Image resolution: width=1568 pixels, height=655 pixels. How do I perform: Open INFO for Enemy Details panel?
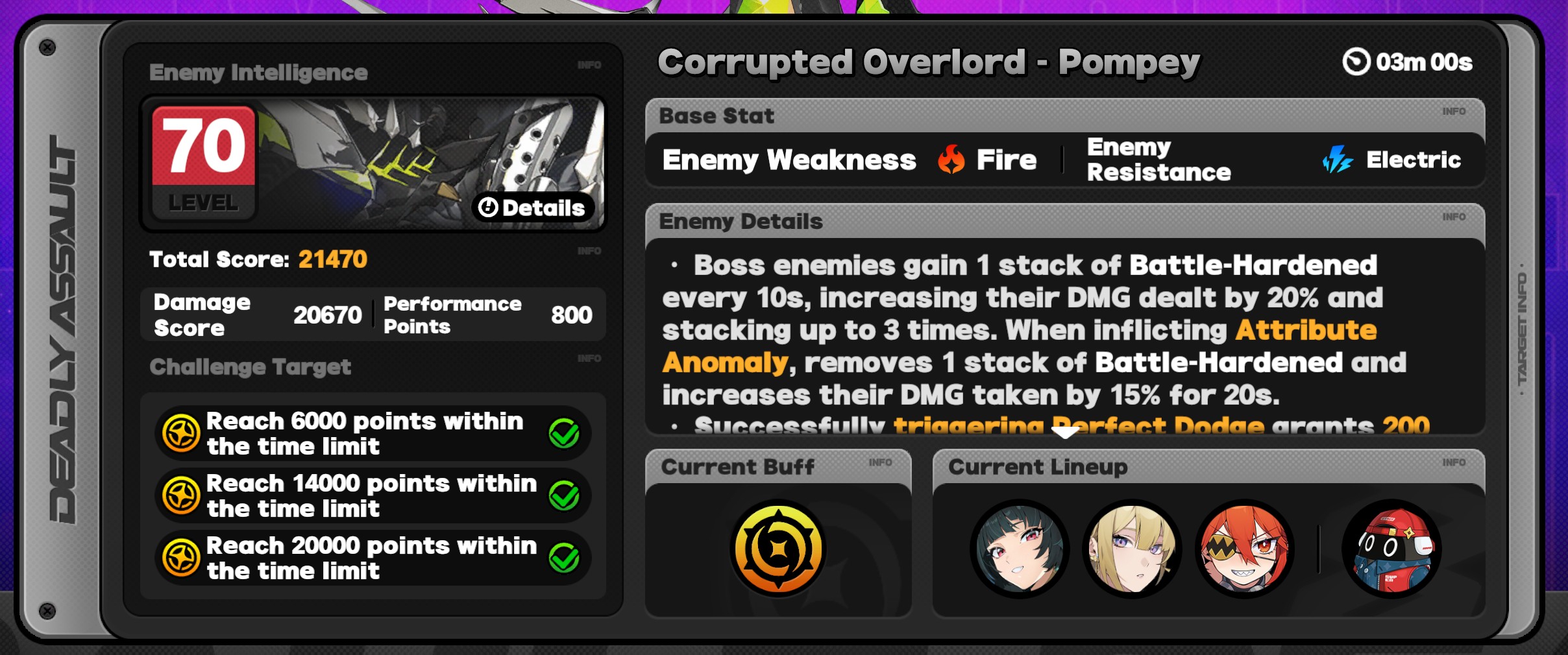pos(1454,217)
